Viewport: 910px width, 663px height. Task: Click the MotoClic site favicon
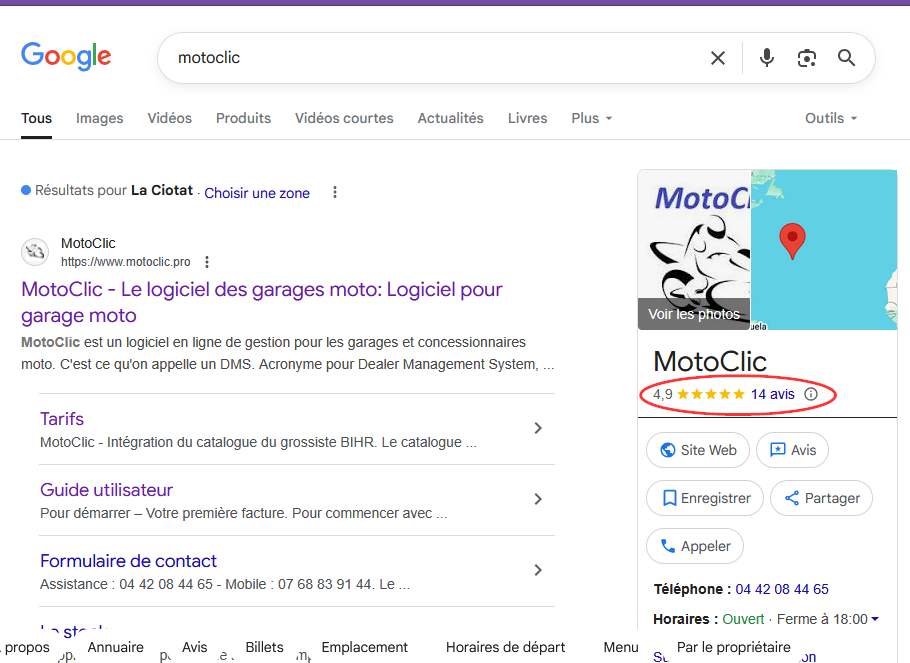click(x=35, y=252)
